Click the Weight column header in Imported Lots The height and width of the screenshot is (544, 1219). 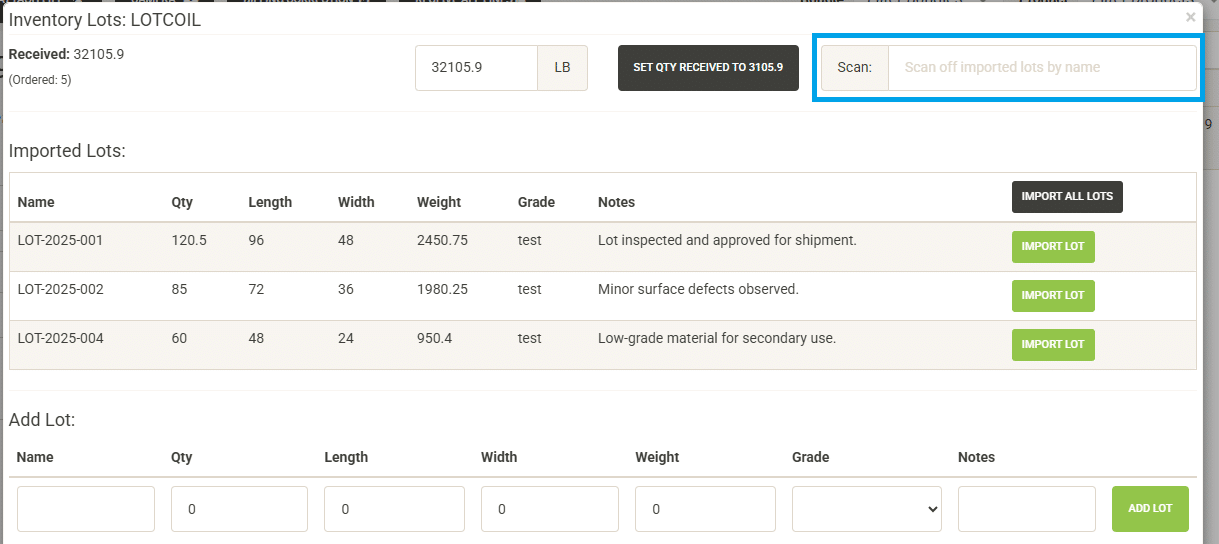click(439, 202)
